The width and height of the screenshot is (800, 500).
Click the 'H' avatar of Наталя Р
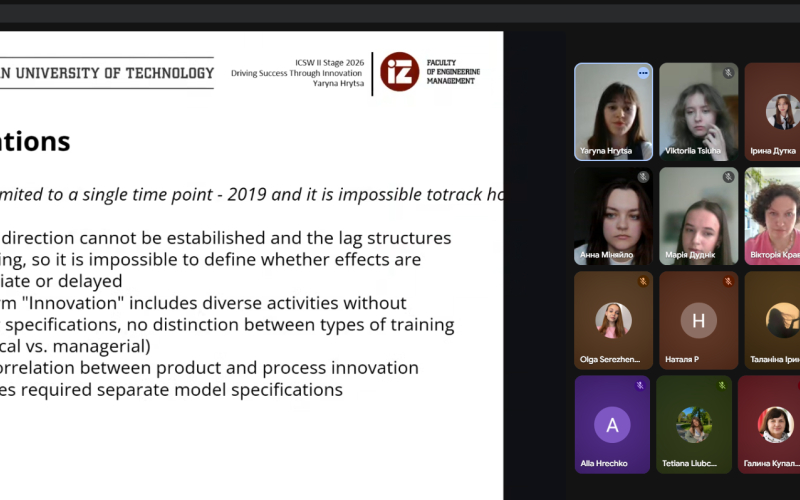pyautogui.click(x=698, y=320)
